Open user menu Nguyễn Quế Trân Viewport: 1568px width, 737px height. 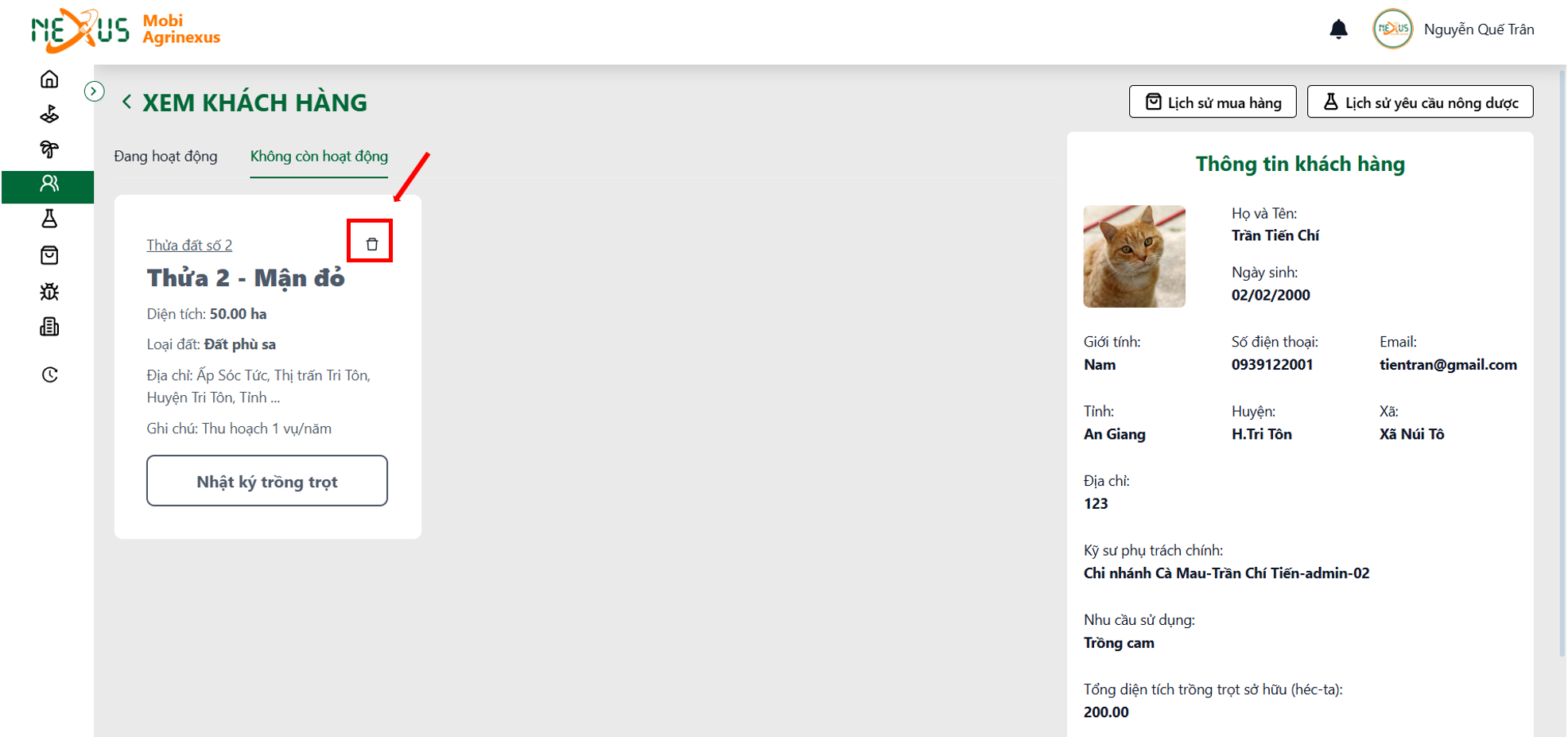pyautogui.click(x=1454, y=29)
